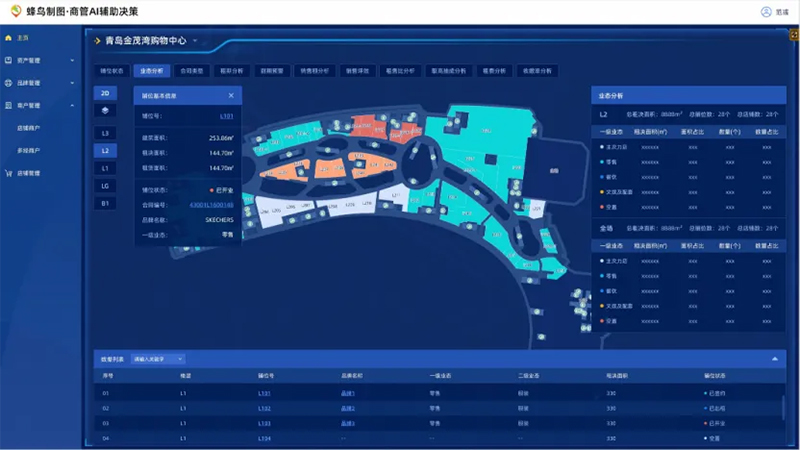Switch to the 铺位状态 tab
The width and height of the screenshot is (800, 450).
(x=112, y=71)
